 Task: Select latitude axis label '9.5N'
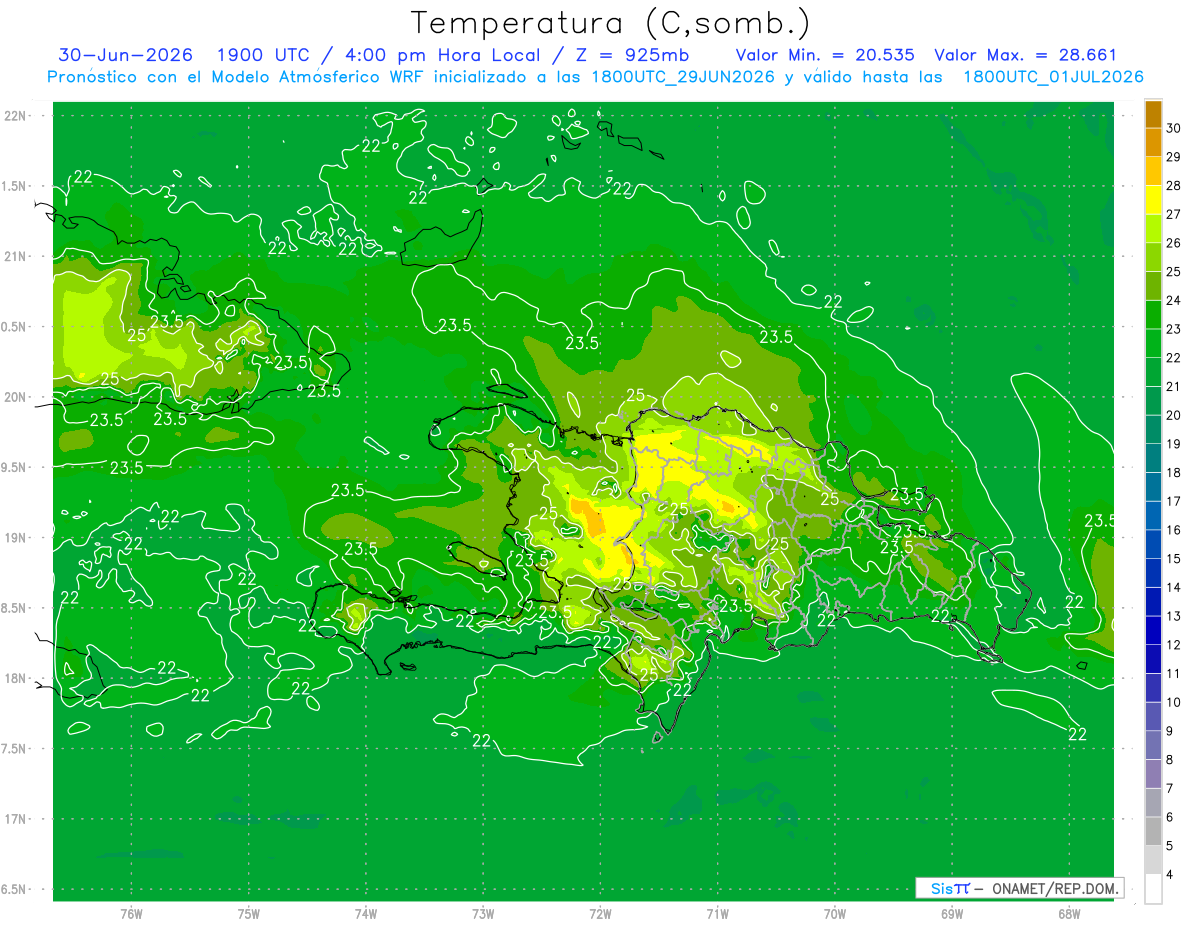tap(15, 467)
